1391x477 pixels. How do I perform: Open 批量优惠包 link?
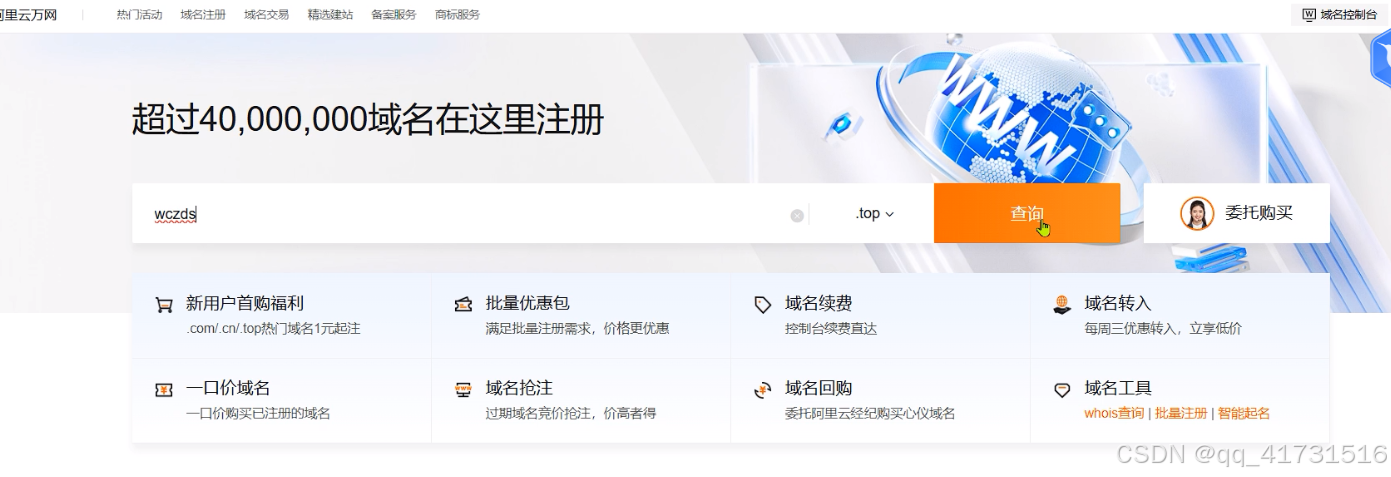(527, 303)
